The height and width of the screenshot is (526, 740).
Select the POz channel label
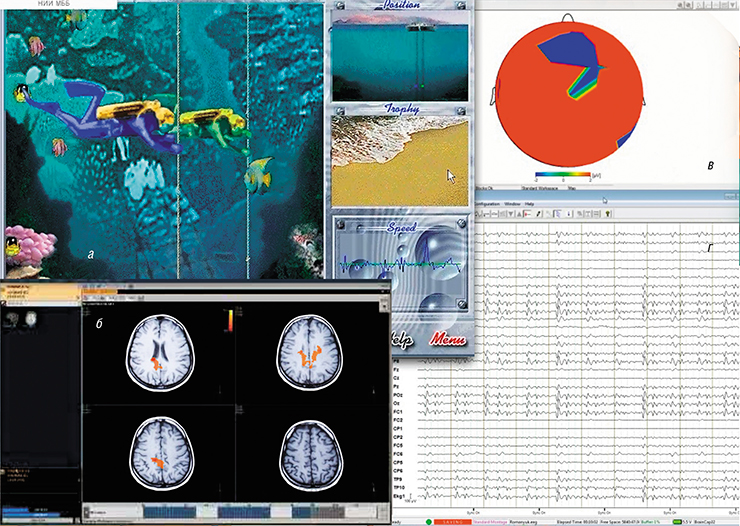pyautogui.click(x=398, y=395)
